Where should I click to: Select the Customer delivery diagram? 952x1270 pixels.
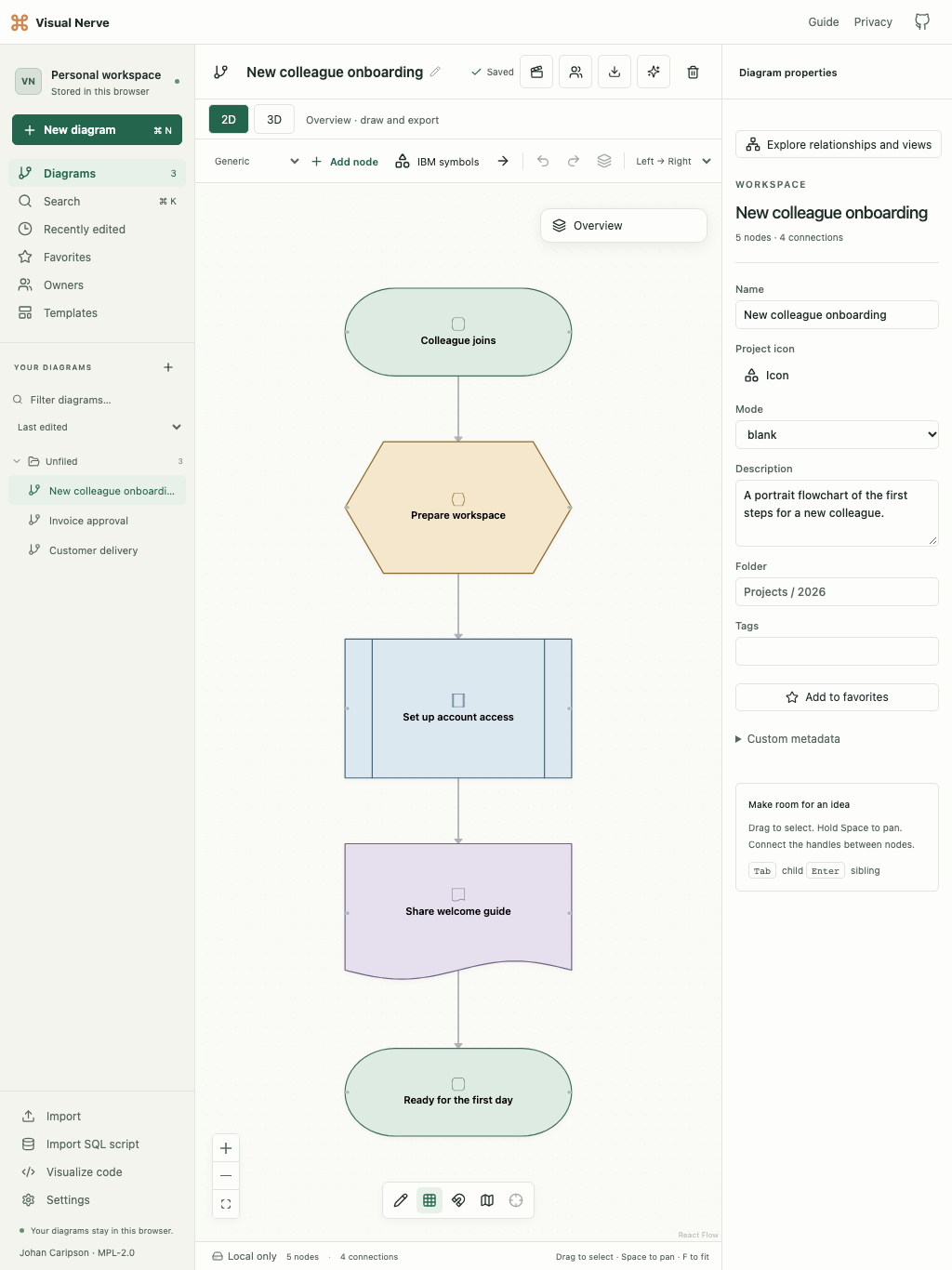[98, 550]
